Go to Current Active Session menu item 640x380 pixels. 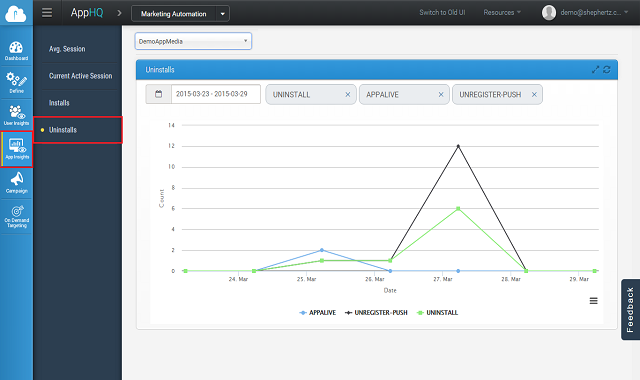[x=80, y=76]
